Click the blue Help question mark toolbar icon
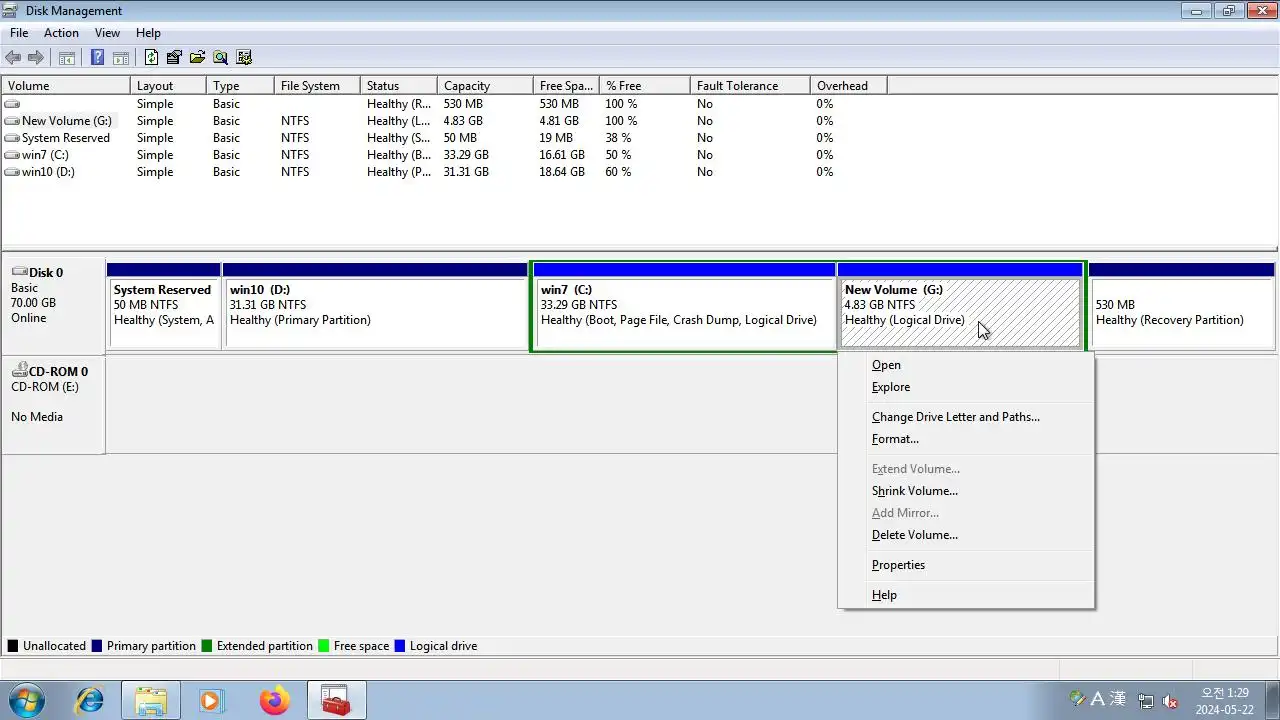 [x=97, y=58]
